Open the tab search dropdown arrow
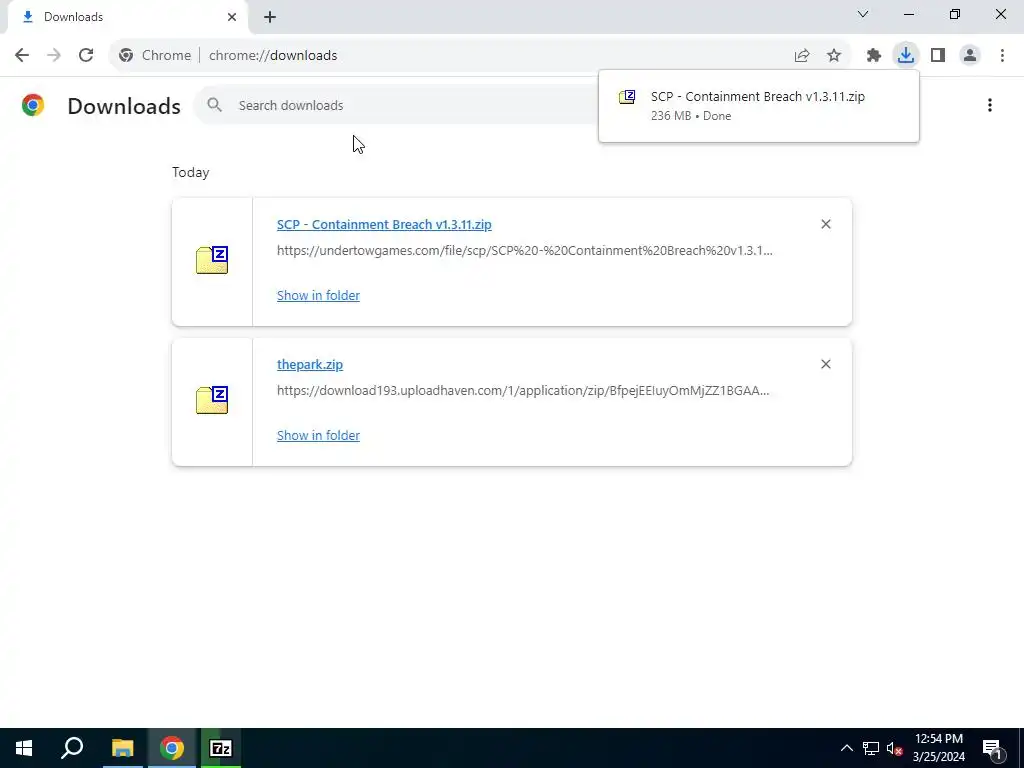The width and height of the screenshot is (1024, 768). coord(863,14)
